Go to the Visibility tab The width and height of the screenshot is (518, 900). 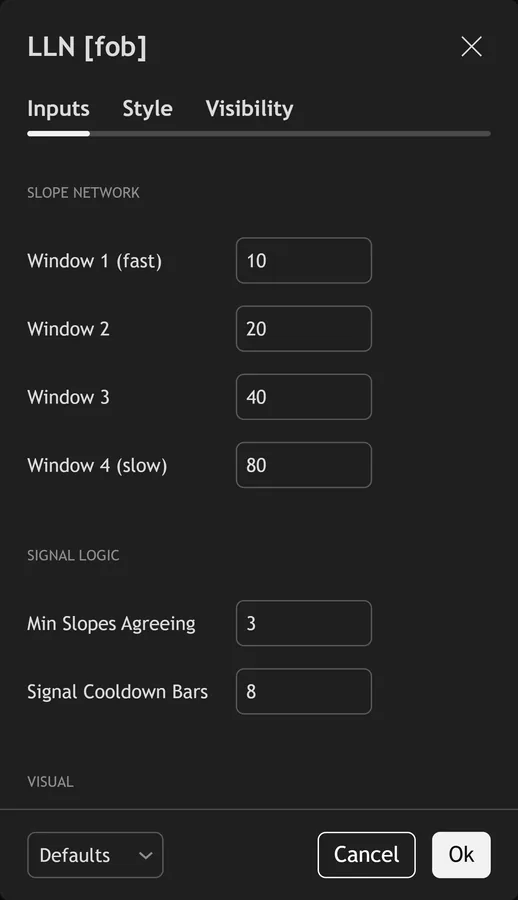tap(249, 108)
